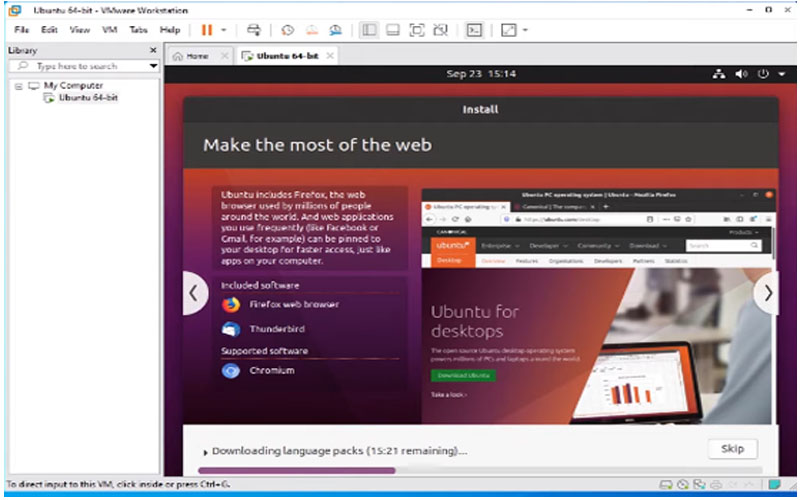Screen dimensions: 800x500
Task: Click the Chromium label text
Action: [x=271, y=370]
